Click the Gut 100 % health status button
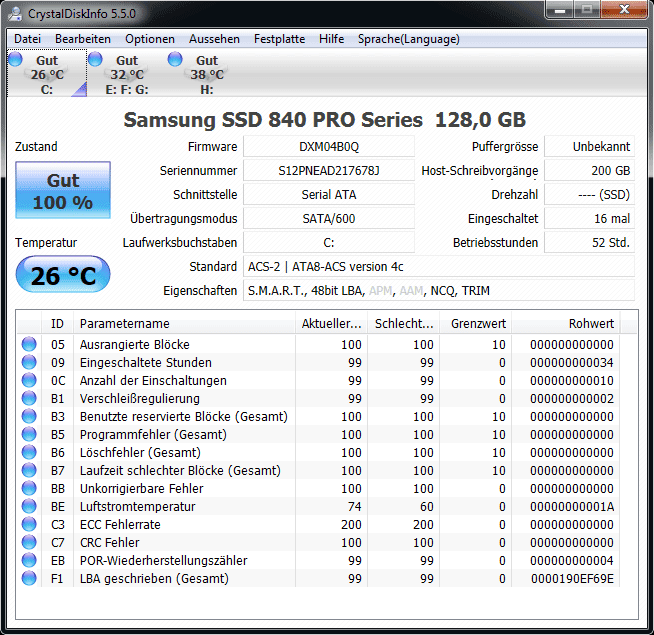654x635 pixels. coord(63,190)
